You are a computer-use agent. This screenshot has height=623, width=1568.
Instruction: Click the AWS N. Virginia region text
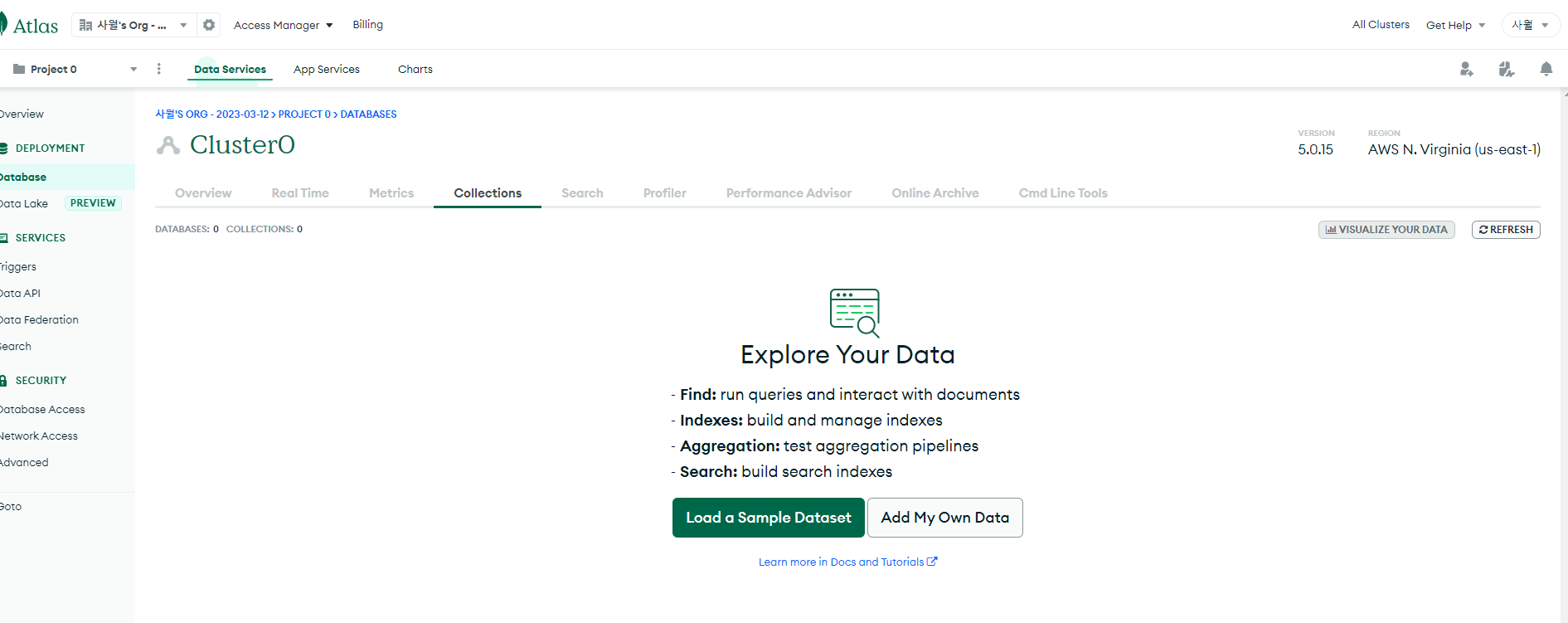pyautogui.click(x=1454, y=150)
